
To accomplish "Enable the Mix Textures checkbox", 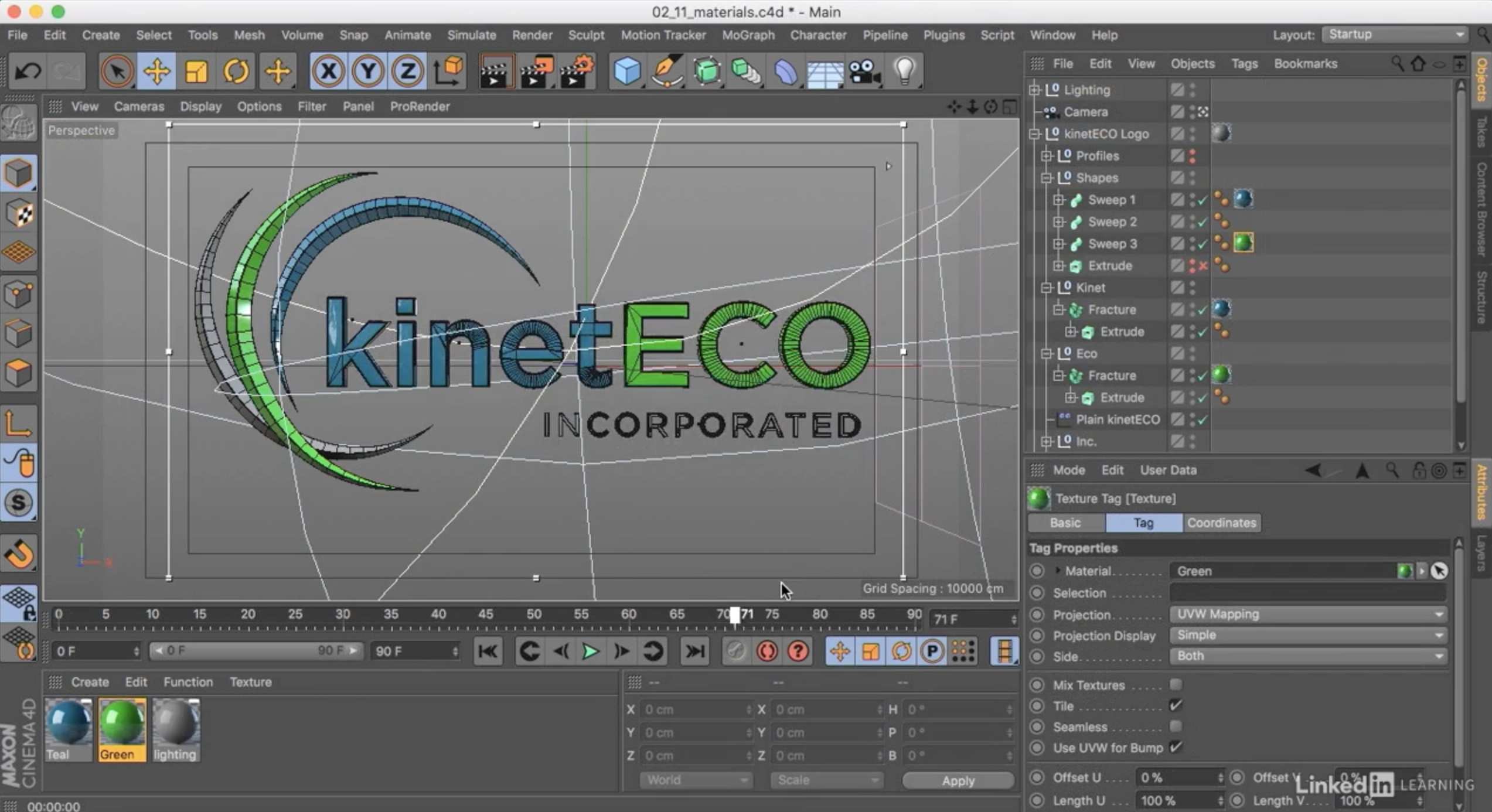I will (1176, 684).
